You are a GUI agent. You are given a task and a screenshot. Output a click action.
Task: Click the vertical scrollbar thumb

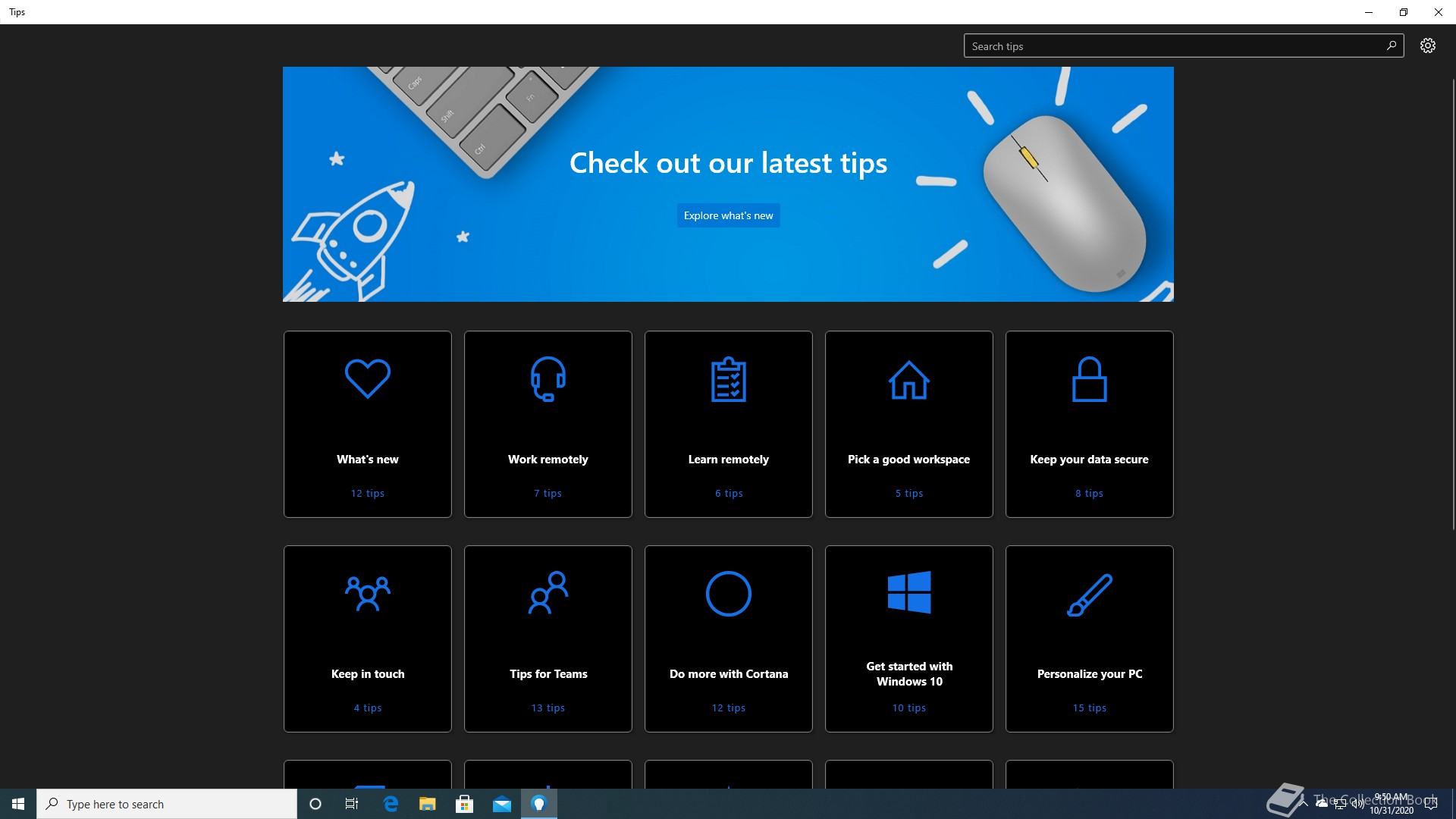point(1453,303)
